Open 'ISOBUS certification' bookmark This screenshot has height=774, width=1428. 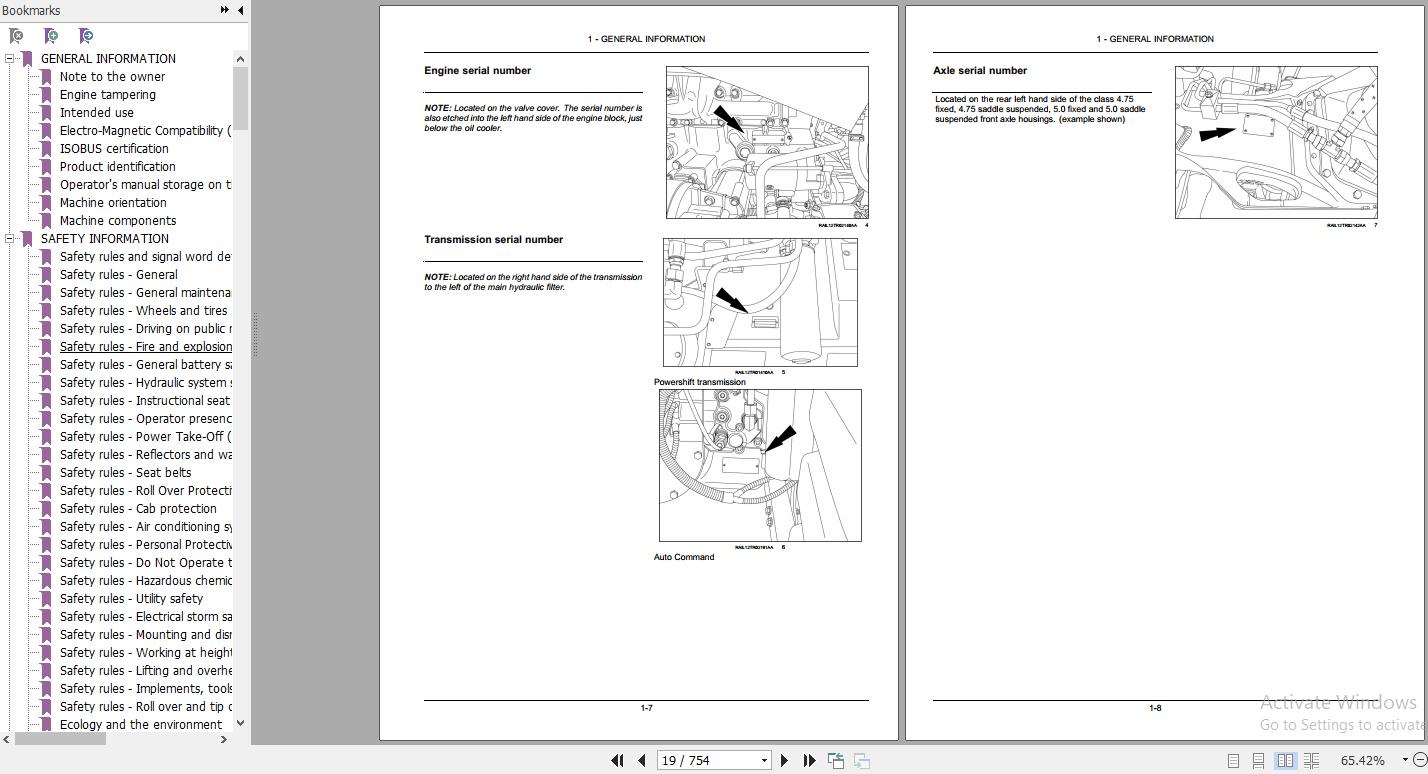coord(114,149)
